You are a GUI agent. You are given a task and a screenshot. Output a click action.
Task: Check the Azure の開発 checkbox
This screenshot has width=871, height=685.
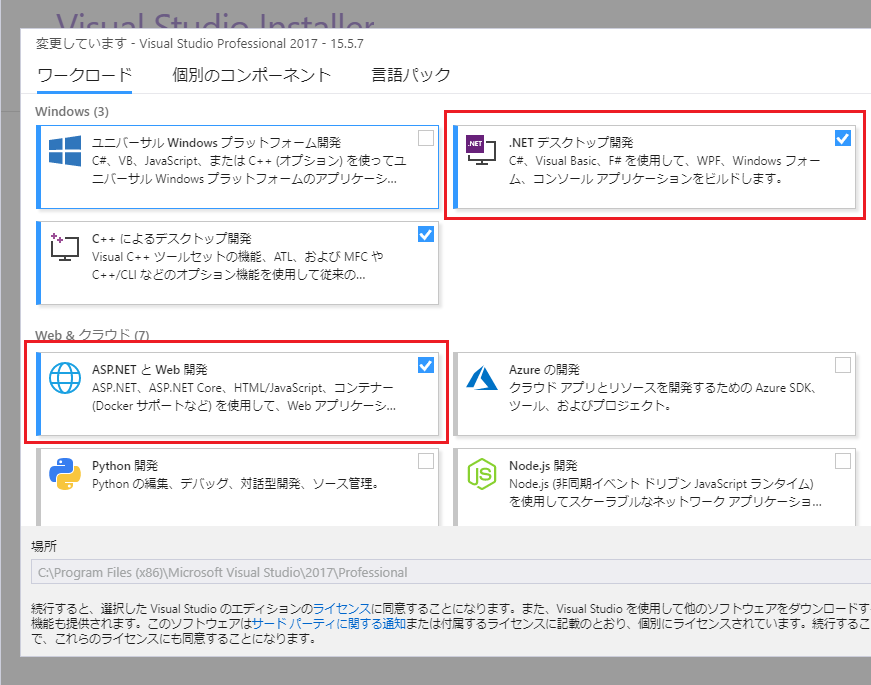843,365
